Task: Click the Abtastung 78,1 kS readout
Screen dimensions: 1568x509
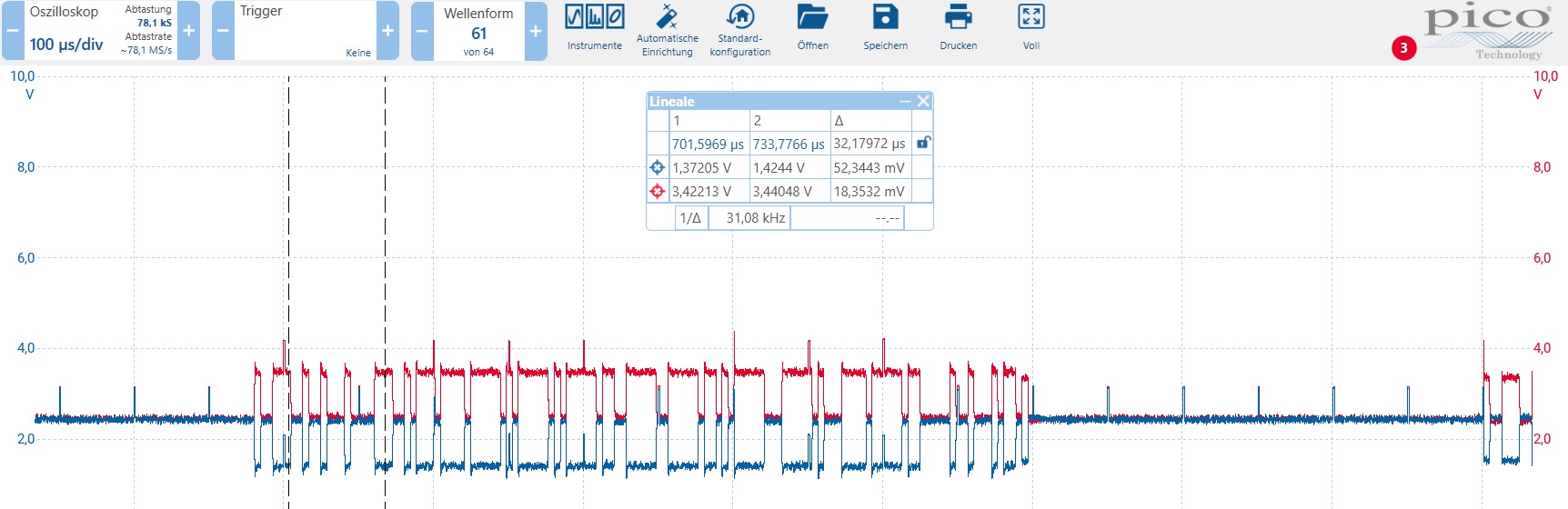Action: [148, 16]
